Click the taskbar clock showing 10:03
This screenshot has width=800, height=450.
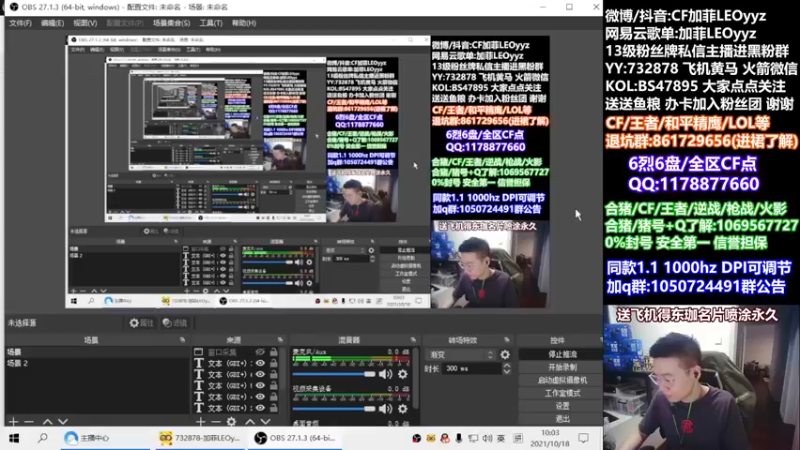click(x=550, y=438)
